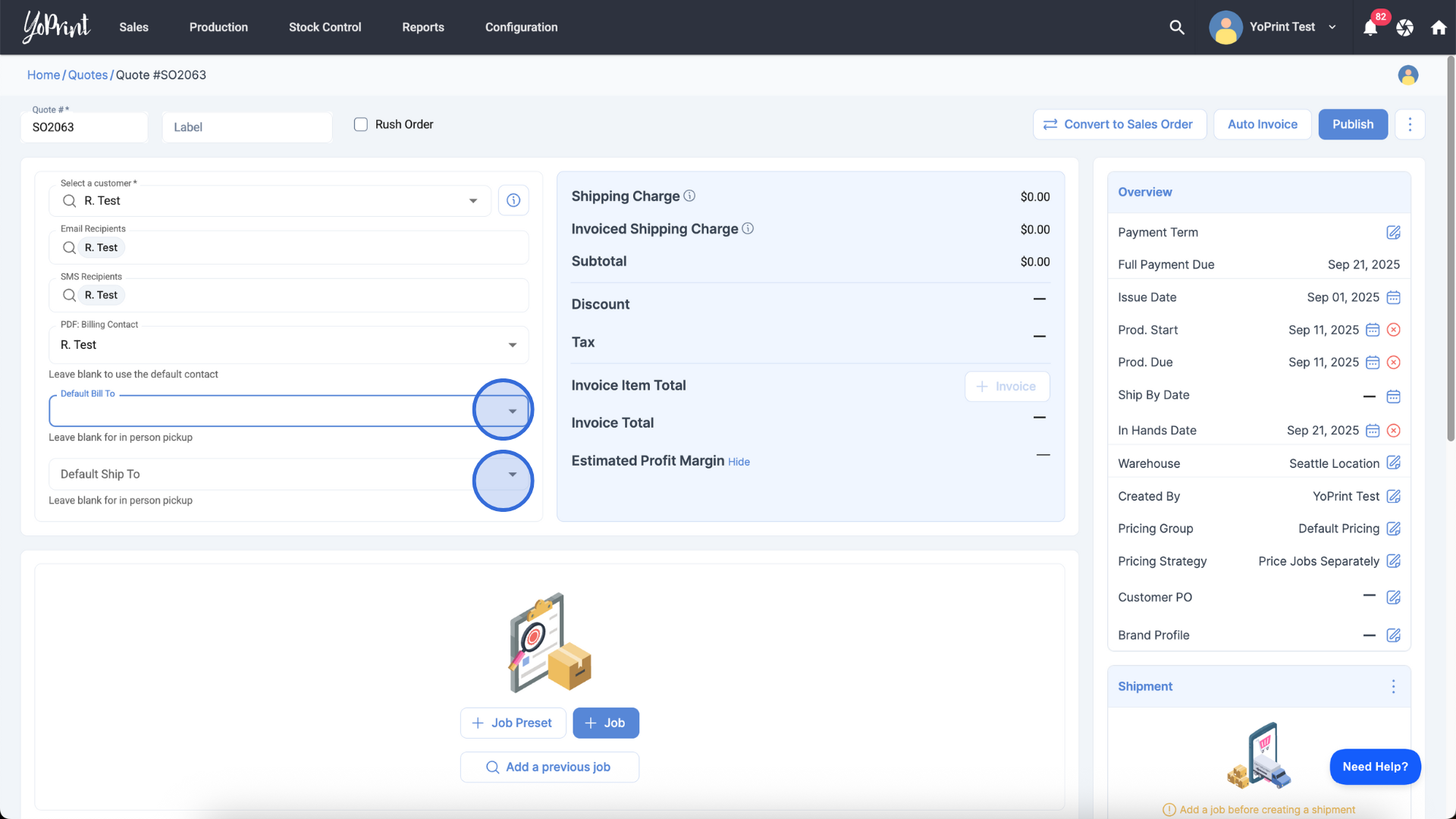The image size is (1456, 819).
Task: Edit the Payment Term
Action: (x=1393, y=233)
